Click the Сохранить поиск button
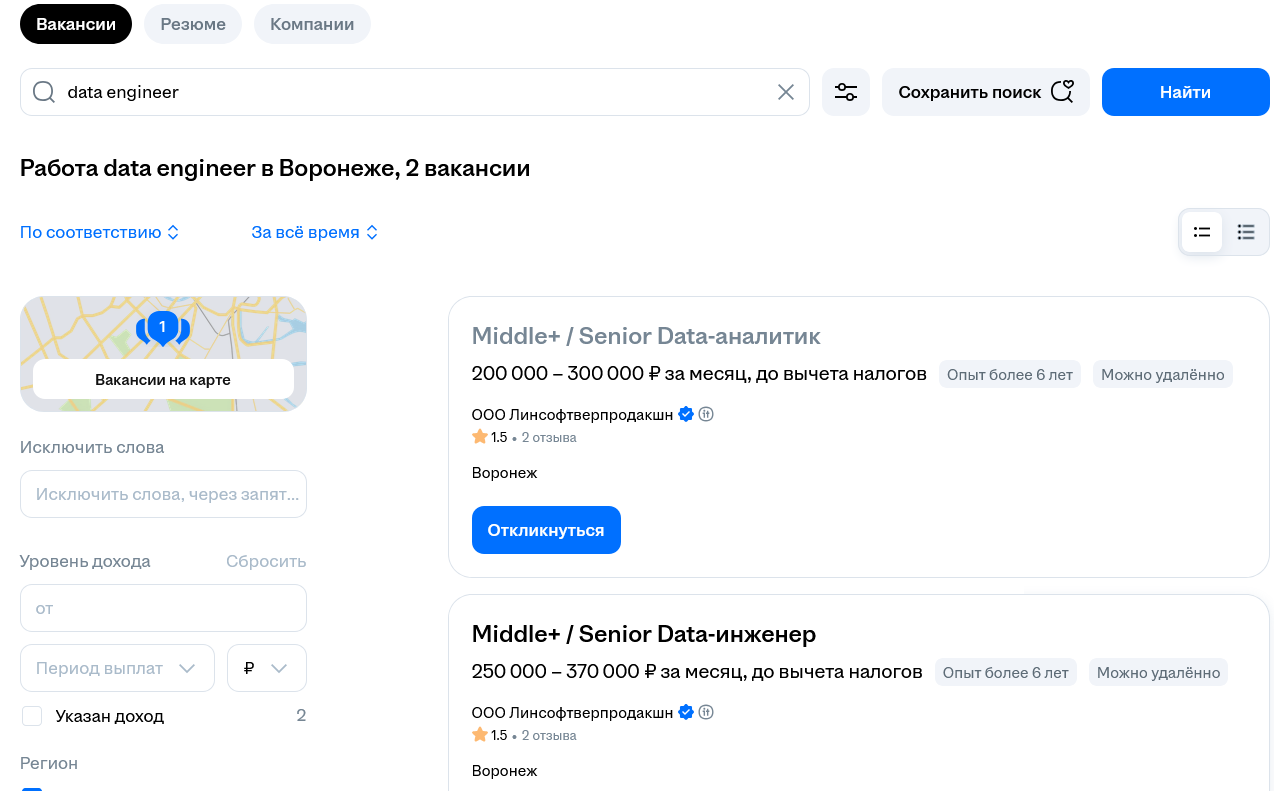The width and height of the screenshot is (1274, 791). 986,92
